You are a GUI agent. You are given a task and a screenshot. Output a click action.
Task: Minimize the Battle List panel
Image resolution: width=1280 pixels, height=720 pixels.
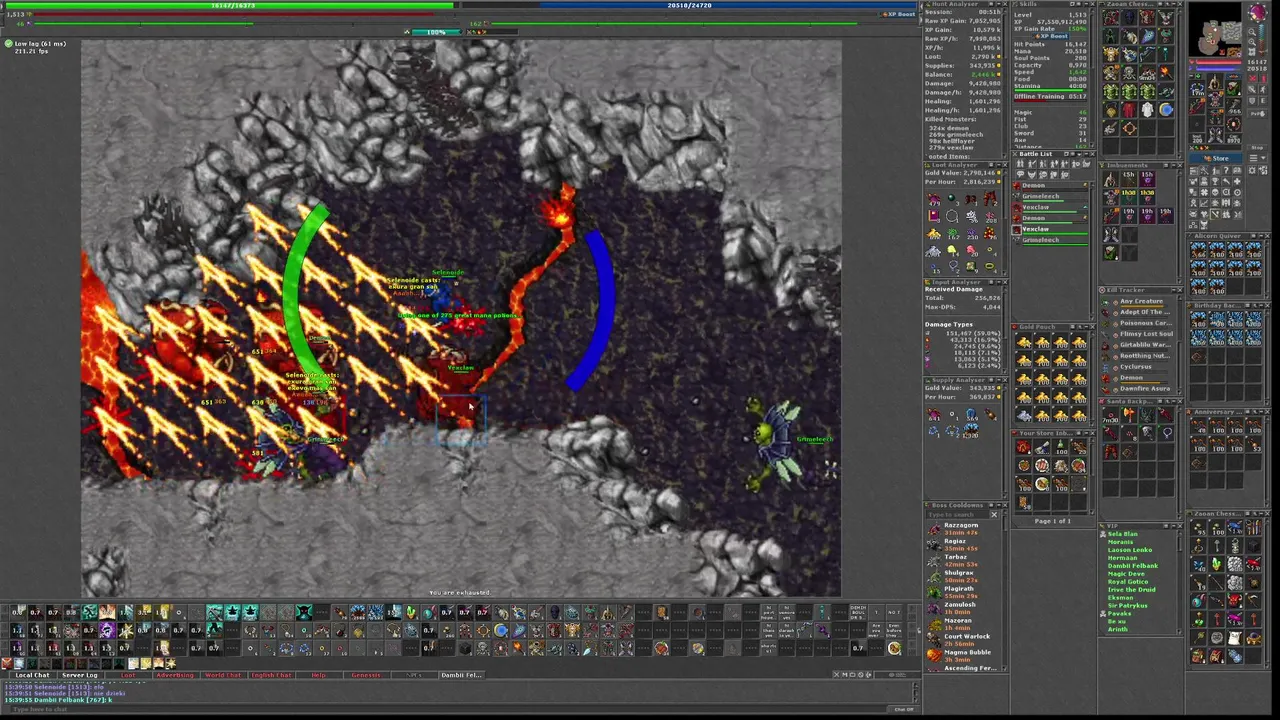1086,154
